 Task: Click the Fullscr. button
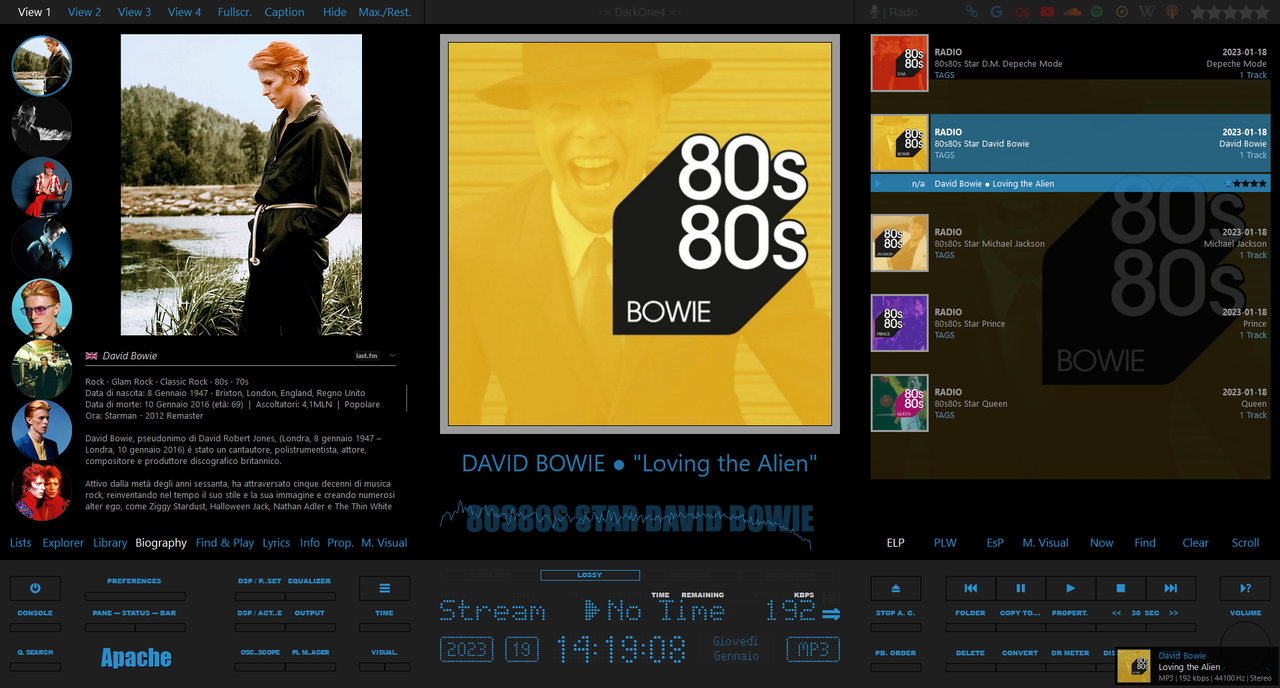[235, 12]
